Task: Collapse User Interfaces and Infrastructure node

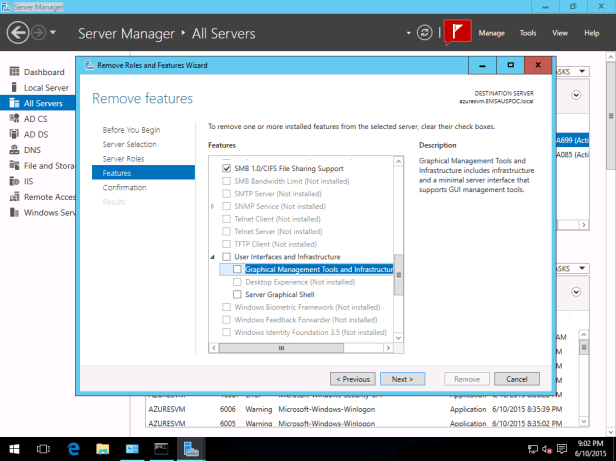Action: 213,257
